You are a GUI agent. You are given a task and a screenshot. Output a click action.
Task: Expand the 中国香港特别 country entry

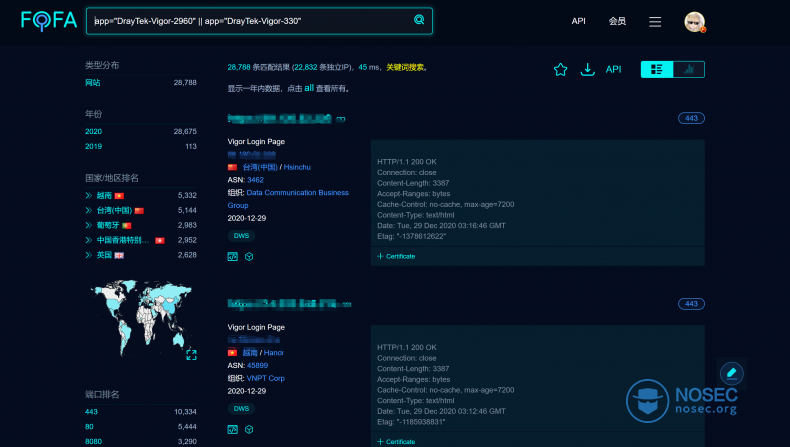pos(89,240)
